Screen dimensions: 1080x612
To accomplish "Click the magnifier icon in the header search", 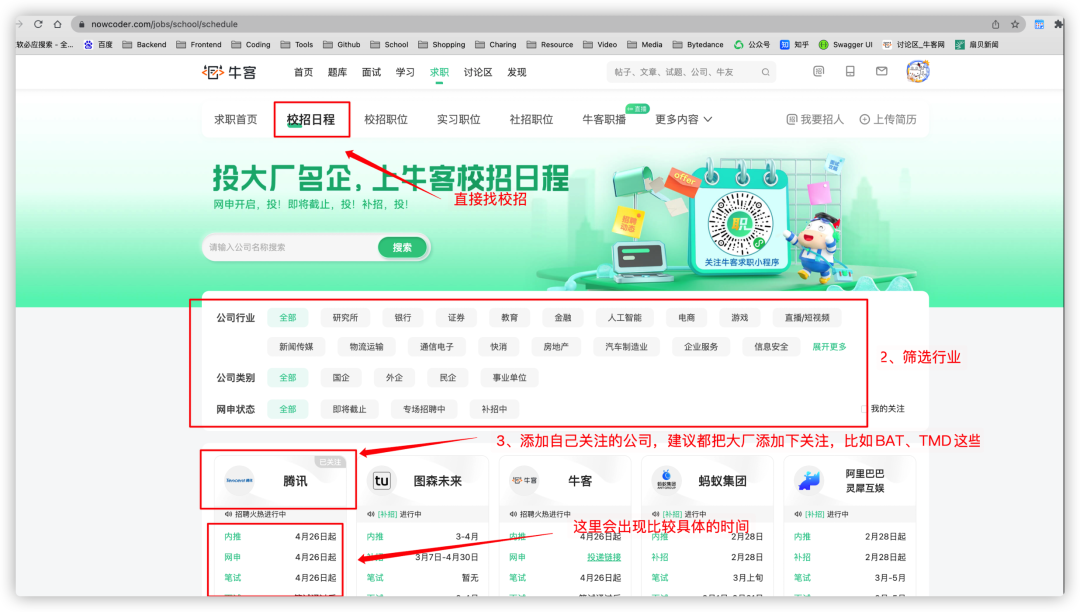I will (765, 72).
